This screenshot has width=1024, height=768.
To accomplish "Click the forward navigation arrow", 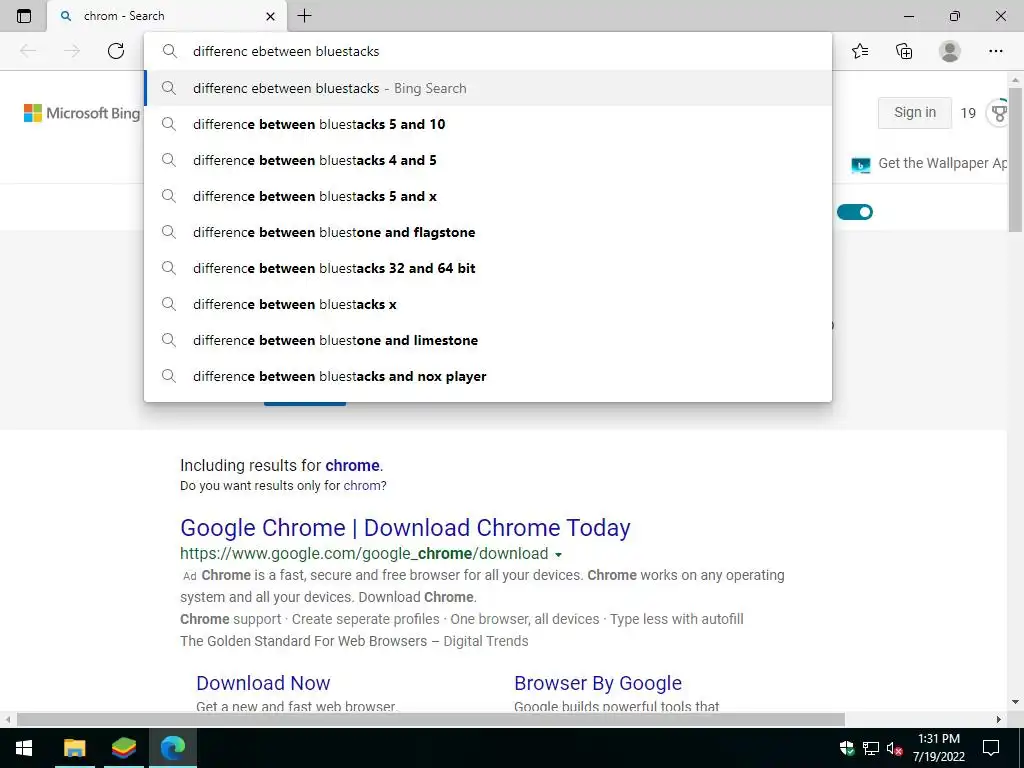I will pos(72,51).
